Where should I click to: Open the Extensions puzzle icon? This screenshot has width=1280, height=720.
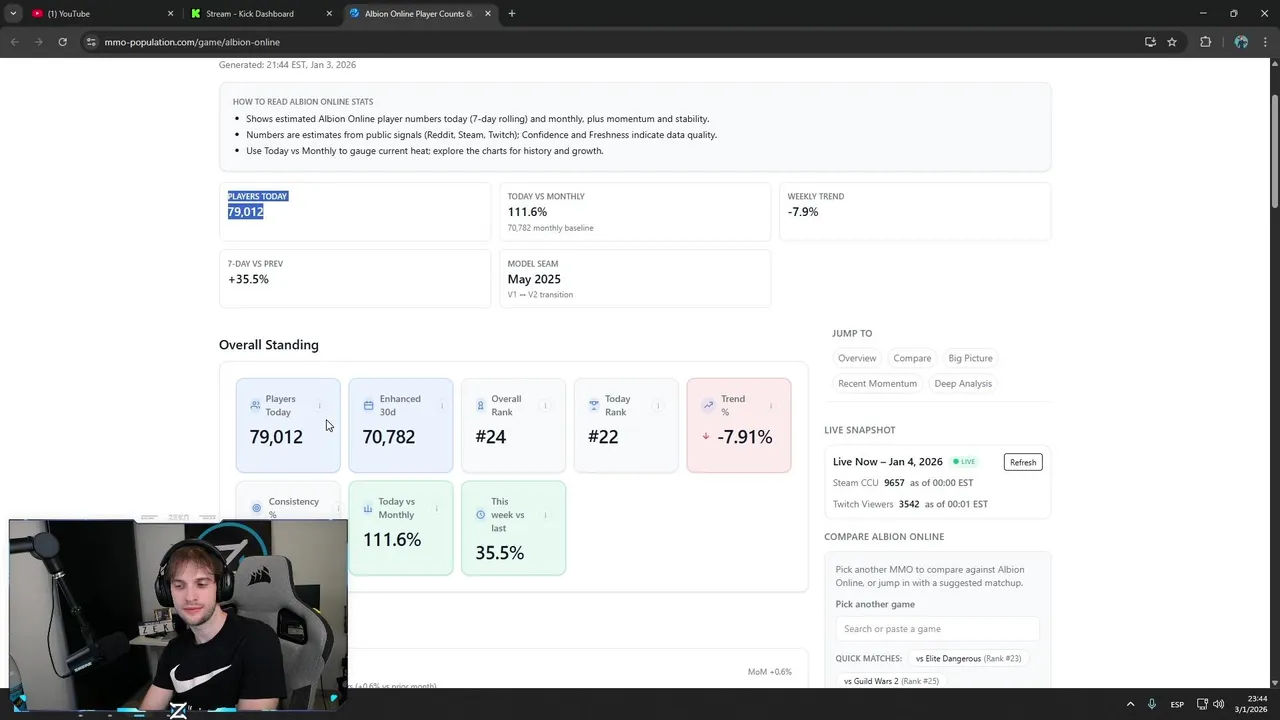click(x=1205, y=42)
